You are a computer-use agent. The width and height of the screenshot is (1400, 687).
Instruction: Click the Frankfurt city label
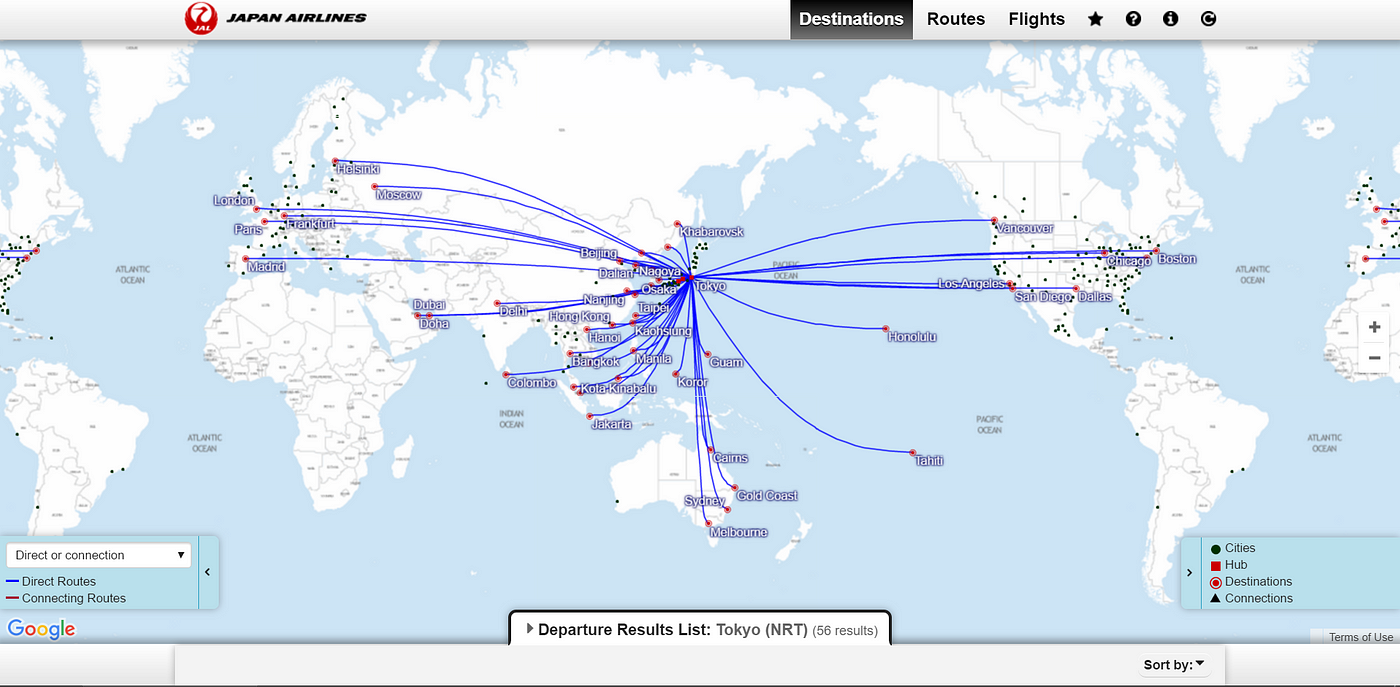point(311,224)
